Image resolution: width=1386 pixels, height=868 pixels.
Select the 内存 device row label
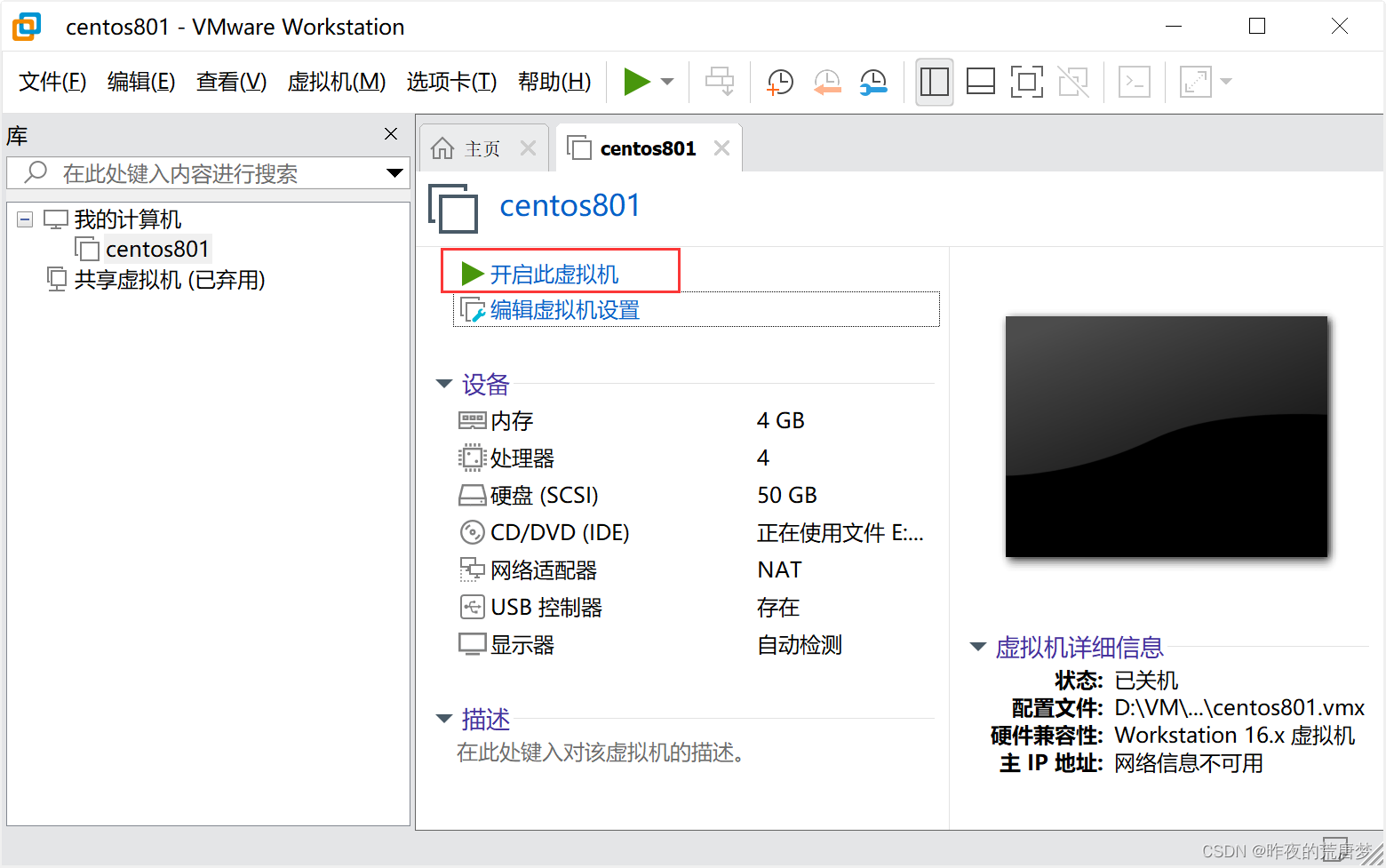pyautogui.click(x=512, y=421)
